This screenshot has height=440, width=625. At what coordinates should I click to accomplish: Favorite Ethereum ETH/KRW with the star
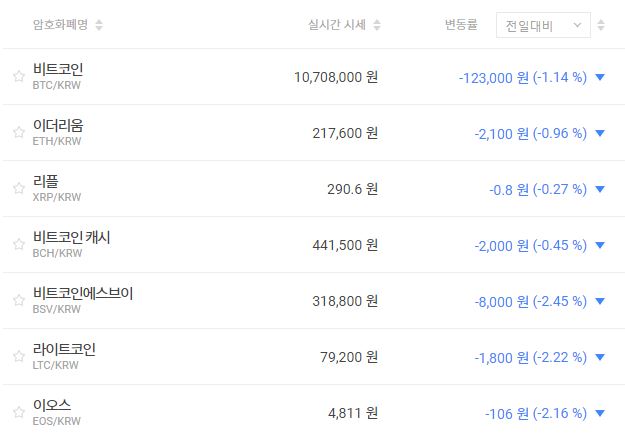tap(18, 132)
